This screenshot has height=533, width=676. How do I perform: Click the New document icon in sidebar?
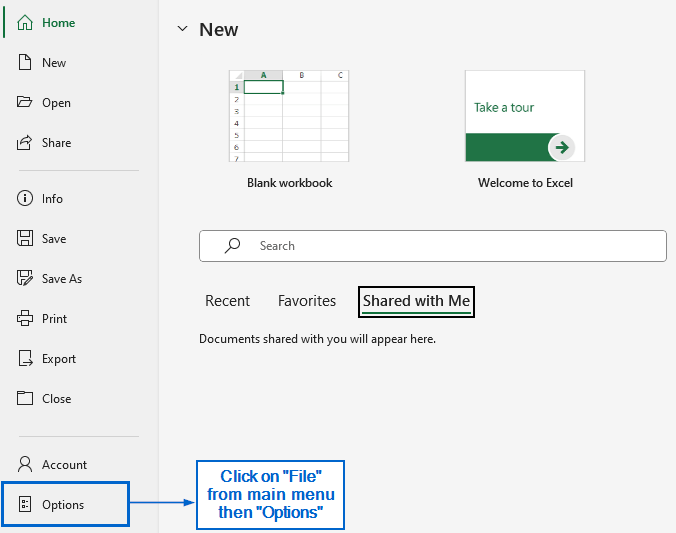point(25,63)
